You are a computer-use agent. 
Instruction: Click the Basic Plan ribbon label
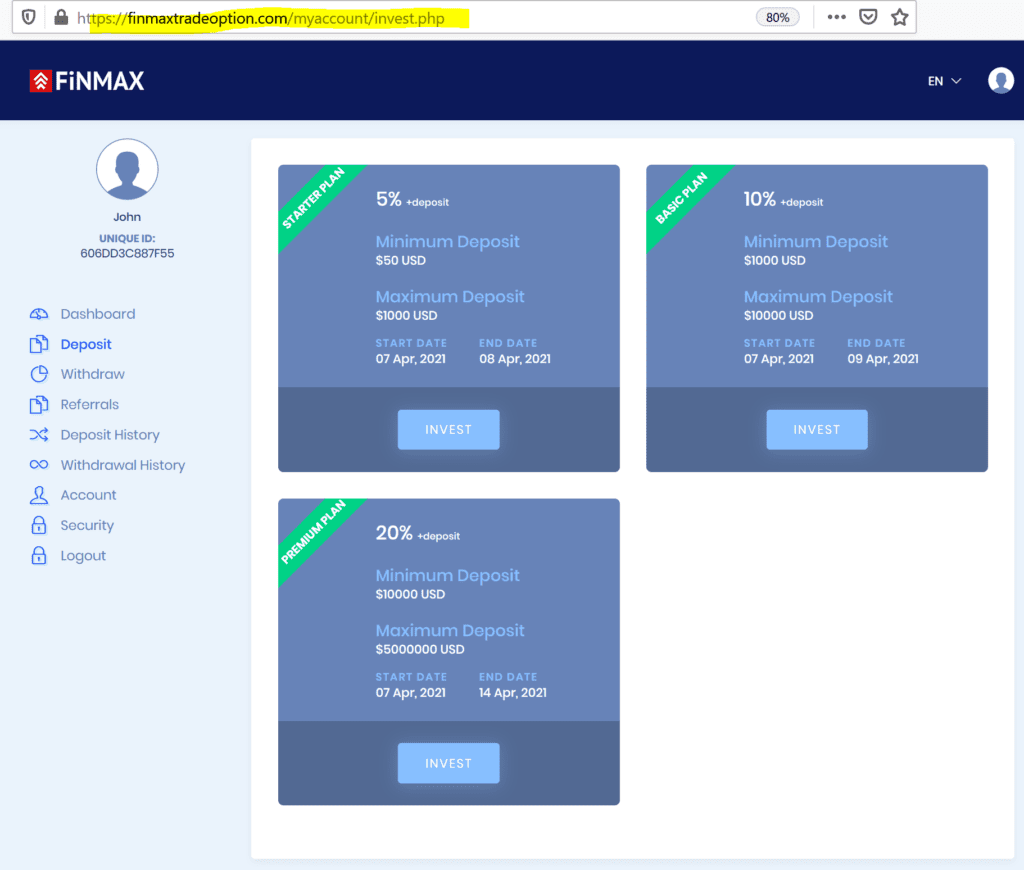coord(681,199)
